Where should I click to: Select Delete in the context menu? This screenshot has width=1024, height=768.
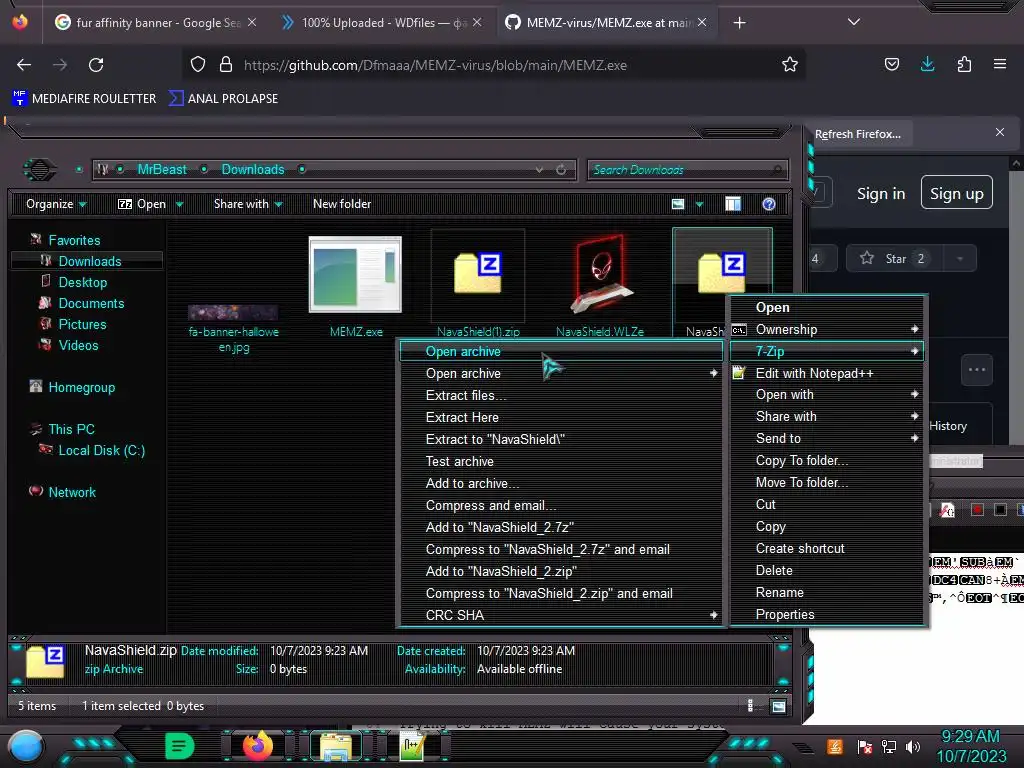click(x=774, y=571)
